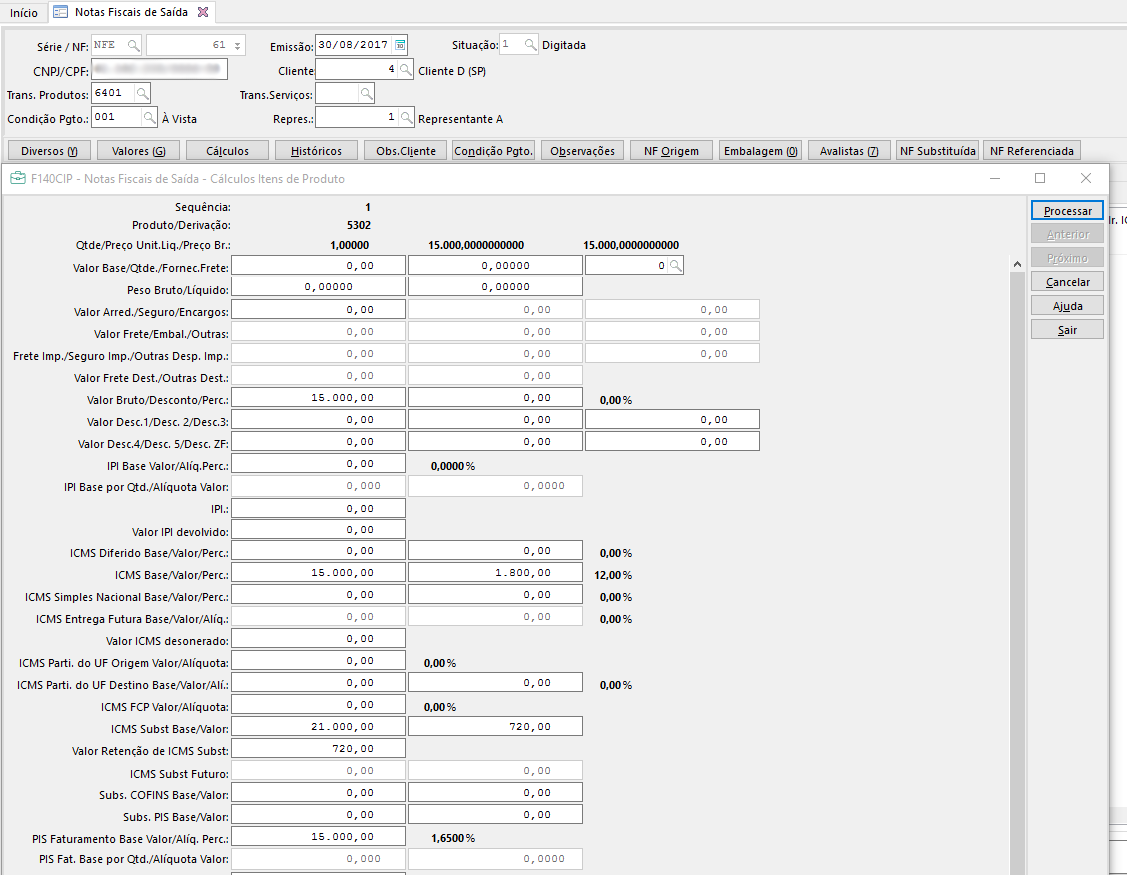Click the ICMS Subst Base value field
The width and height of the screenshot is (1127, 875).
318,727
